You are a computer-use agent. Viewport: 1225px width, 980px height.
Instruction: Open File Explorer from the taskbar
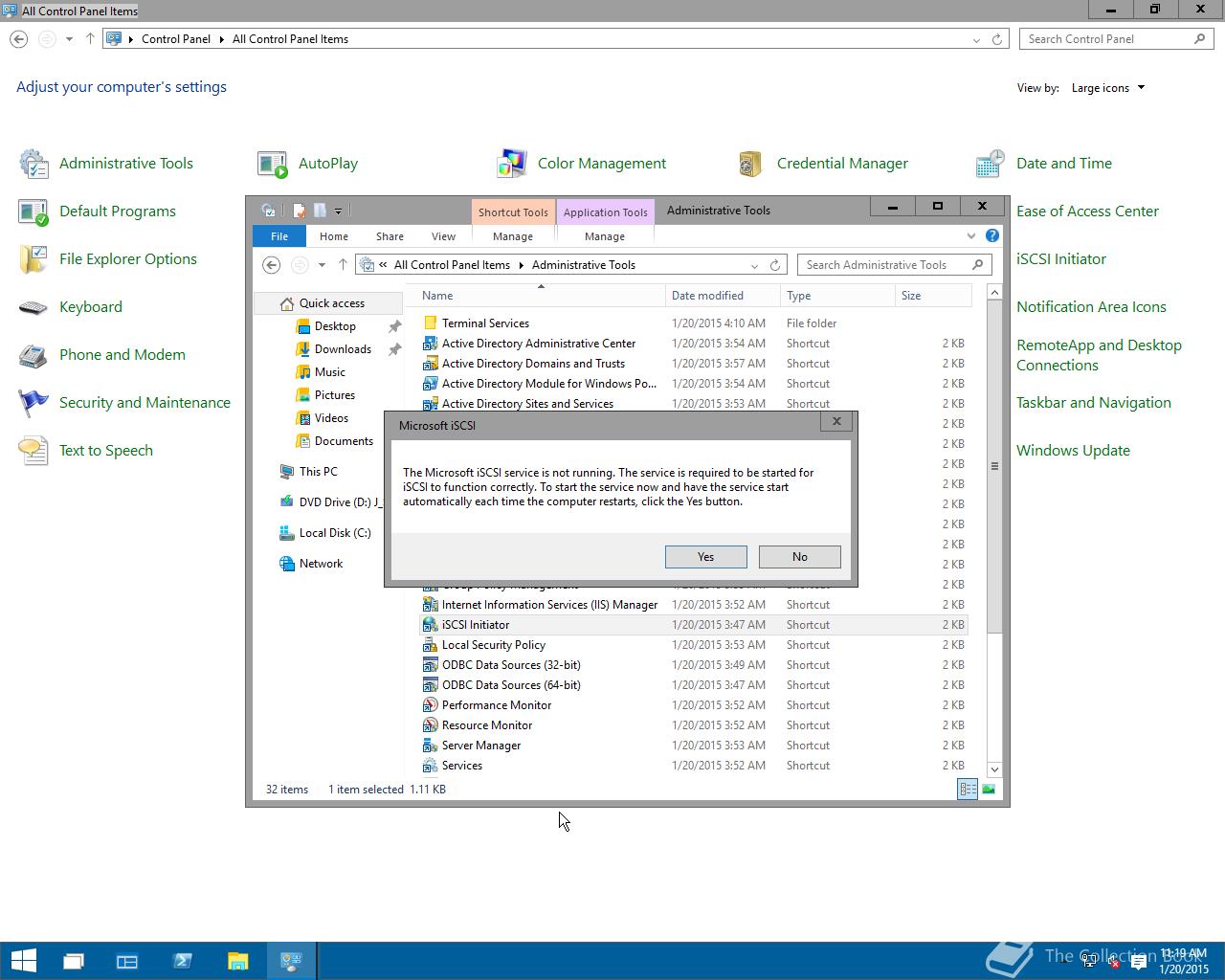coord(237,961)
